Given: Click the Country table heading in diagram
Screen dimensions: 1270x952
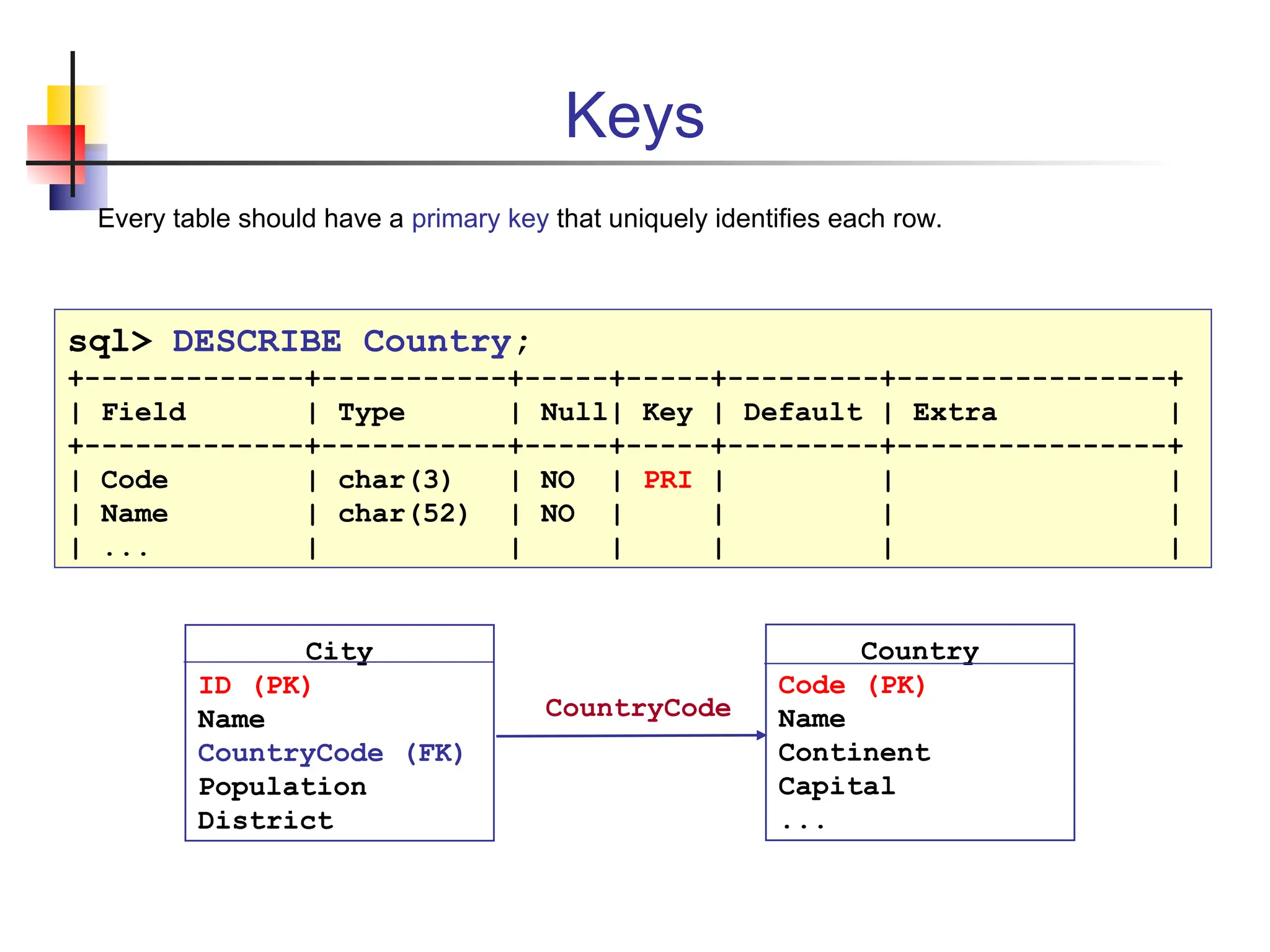Looking at the screenshot, I should pyautogui.click(x=920, y=651).
